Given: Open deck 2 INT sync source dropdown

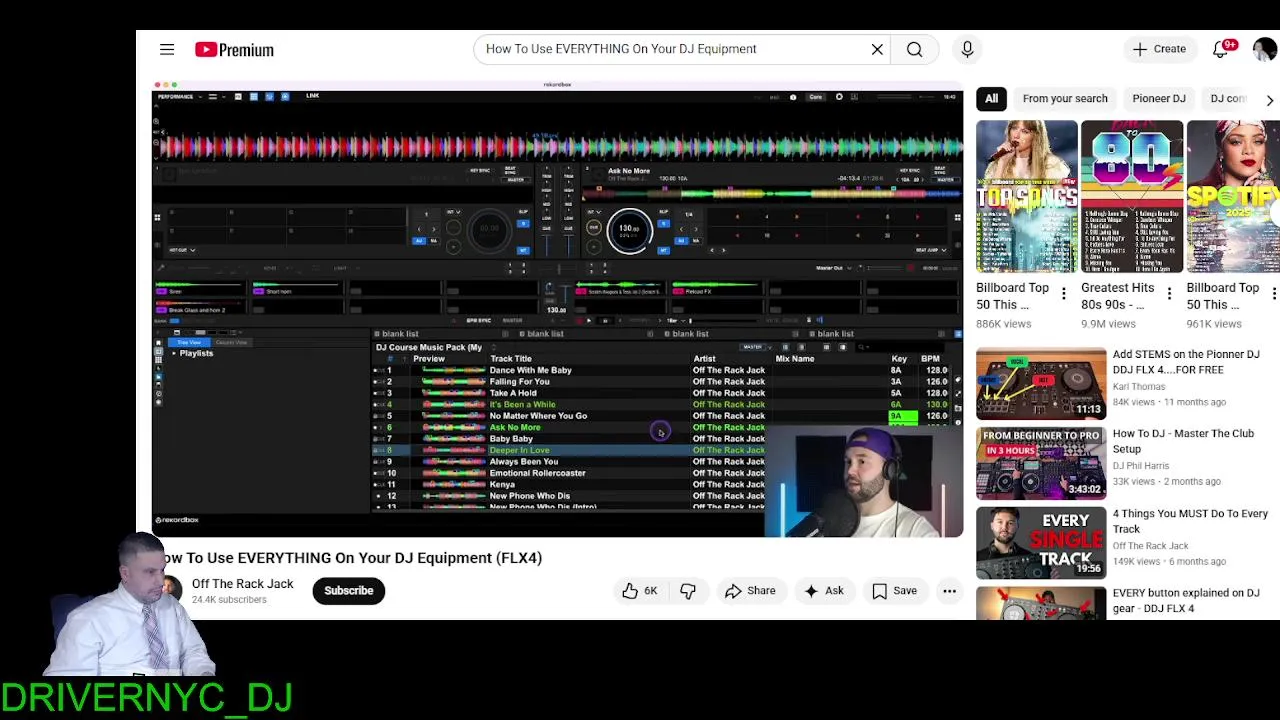Looking at the screenshot, I should pos(594,211).
